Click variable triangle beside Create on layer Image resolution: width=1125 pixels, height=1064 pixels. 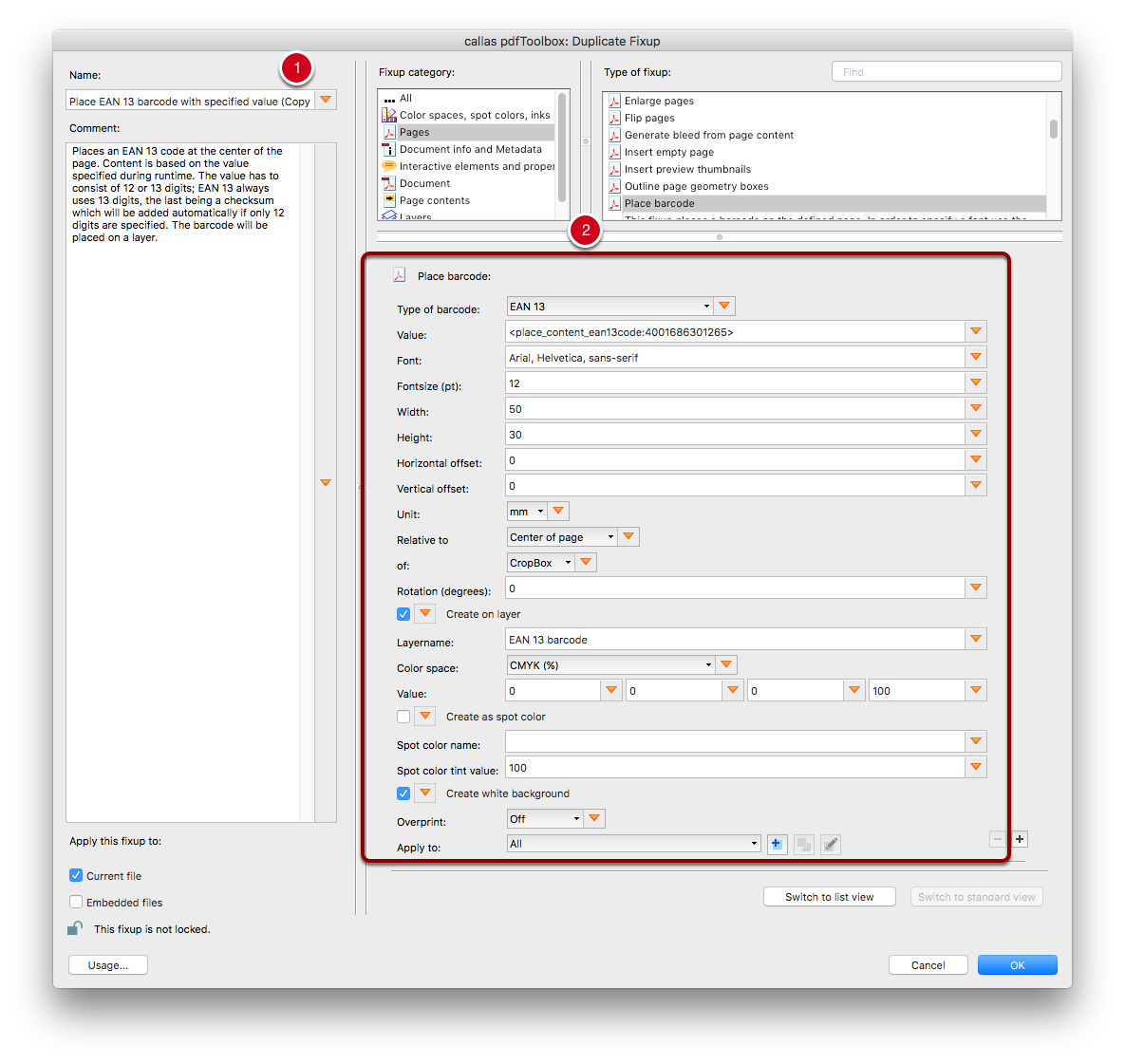coord(425,613)
